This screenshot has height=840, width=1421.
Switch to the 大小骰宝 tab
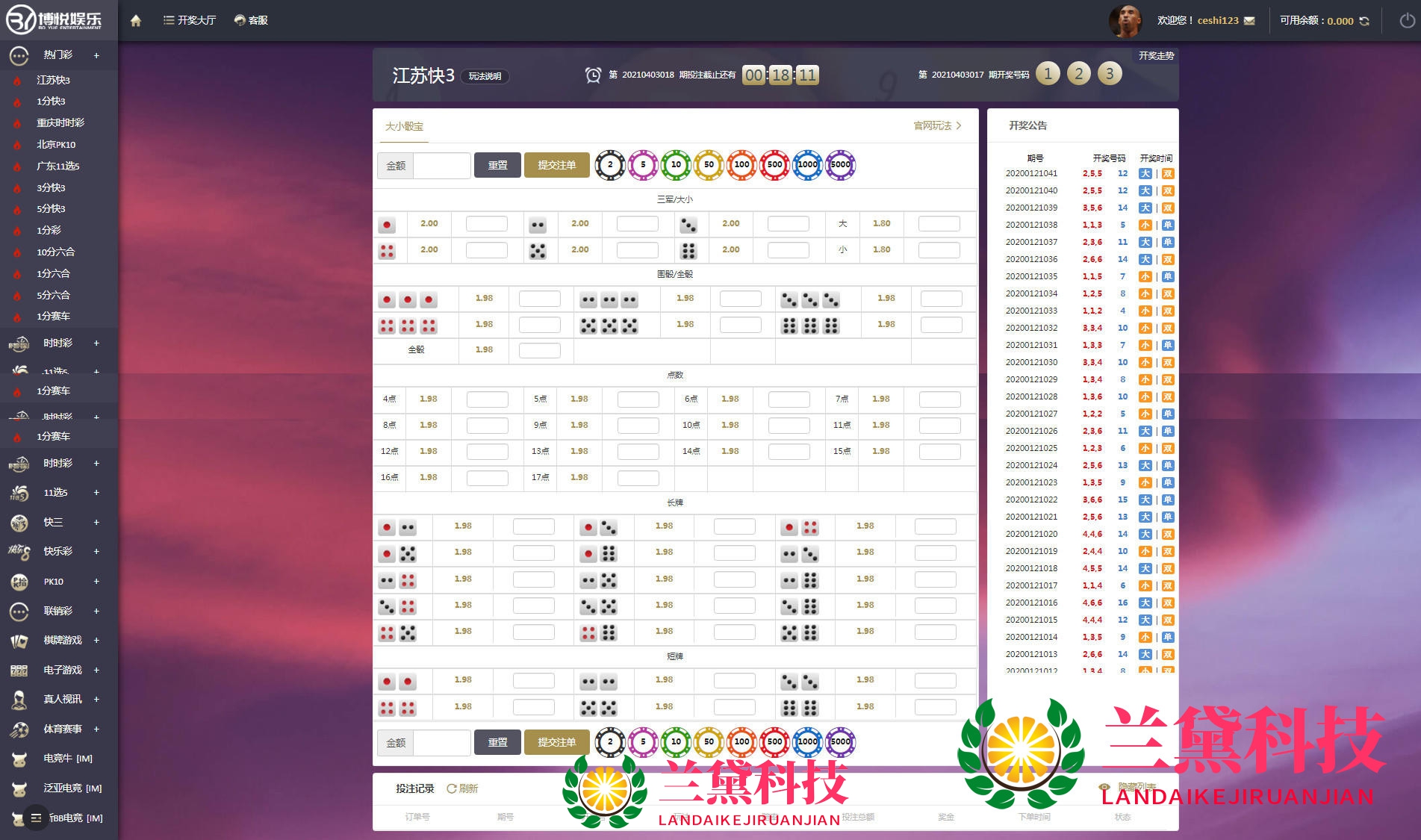[x=404, y=127]
